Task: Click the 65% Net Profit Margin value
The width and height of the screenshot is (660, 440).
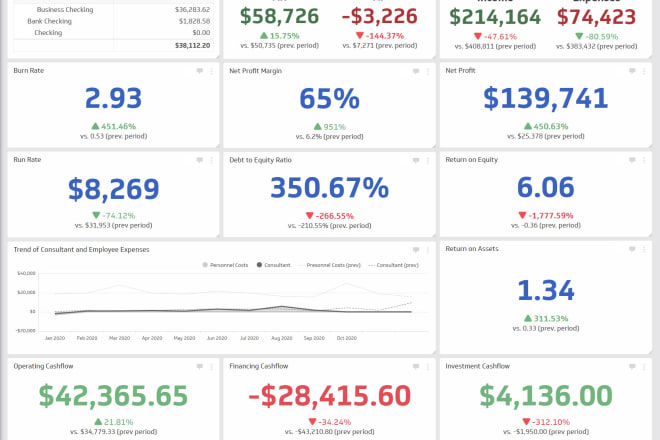Action: 329,99
